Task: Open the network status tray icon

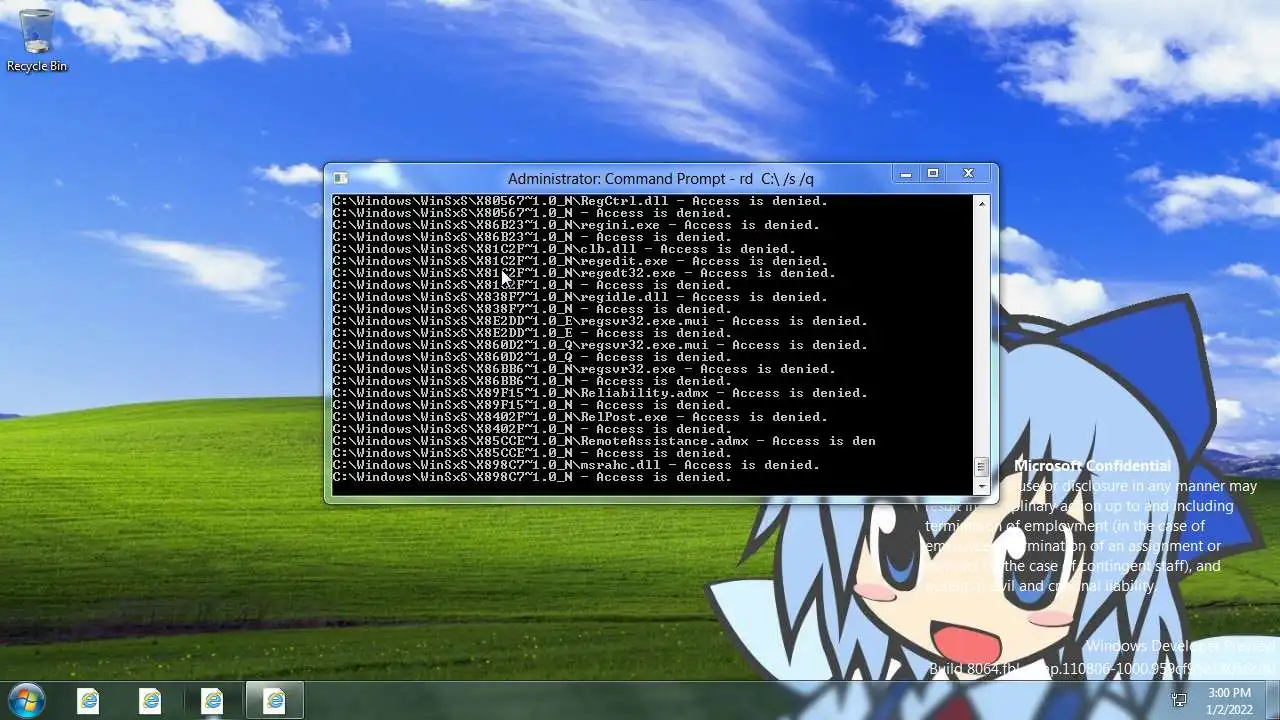Action: coord(1179,700)
